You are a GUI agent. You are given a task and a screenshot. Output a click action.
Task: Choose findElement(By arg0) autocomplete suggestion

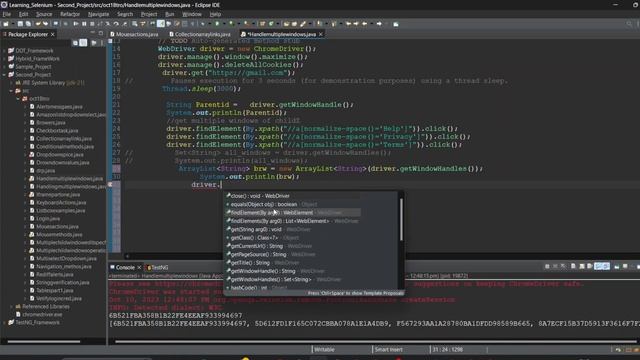tap(293, 213)
